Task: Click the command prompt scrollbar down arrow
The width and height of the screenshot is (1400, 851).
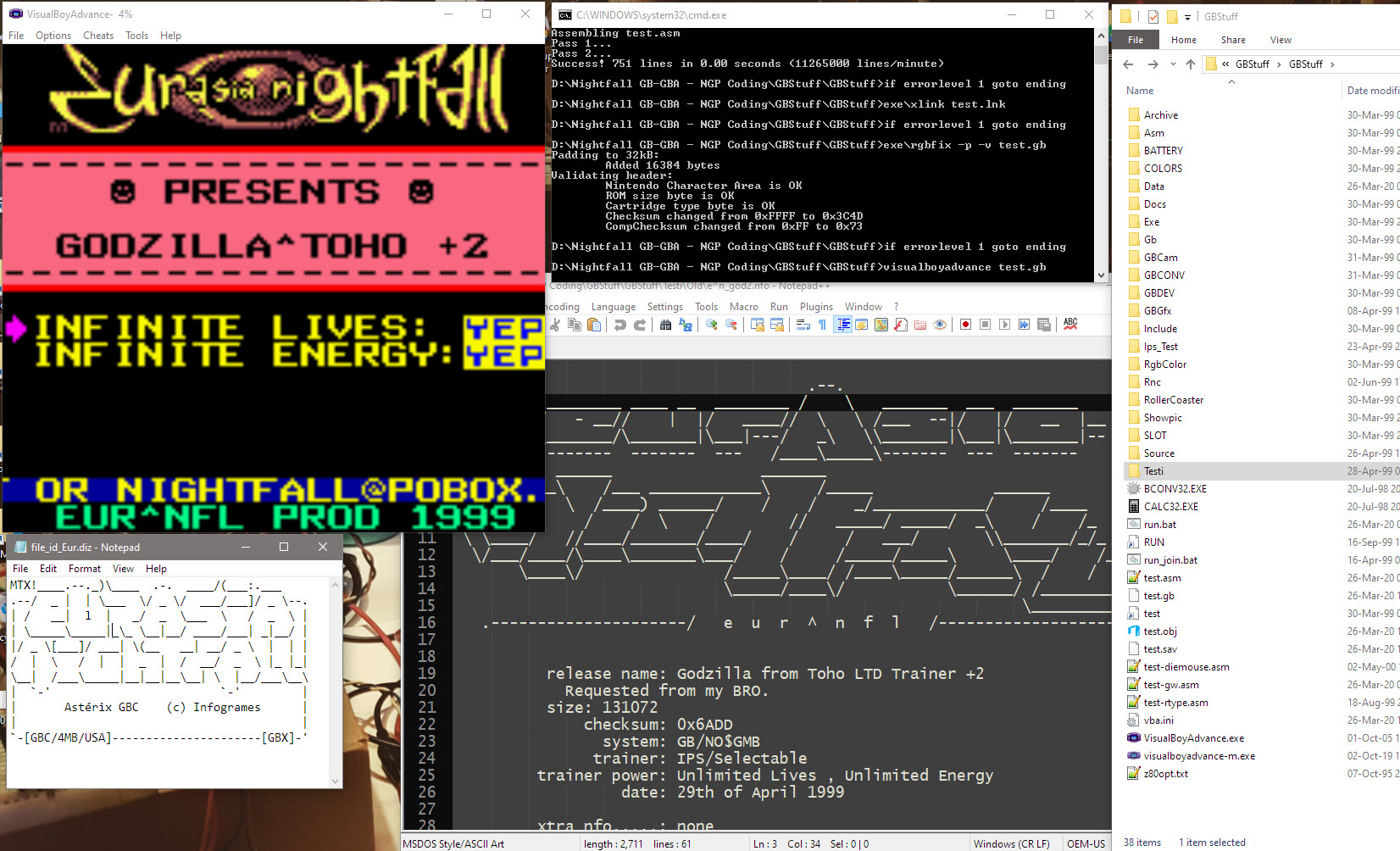Action: tap(1101, 275)
